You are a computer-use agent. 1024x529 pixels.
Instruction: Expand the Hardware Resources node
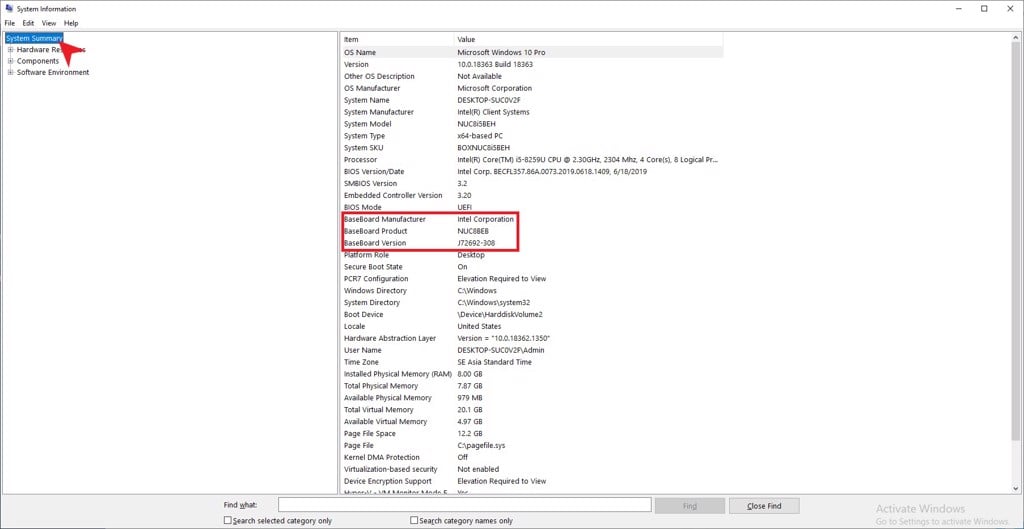[10, 50]
